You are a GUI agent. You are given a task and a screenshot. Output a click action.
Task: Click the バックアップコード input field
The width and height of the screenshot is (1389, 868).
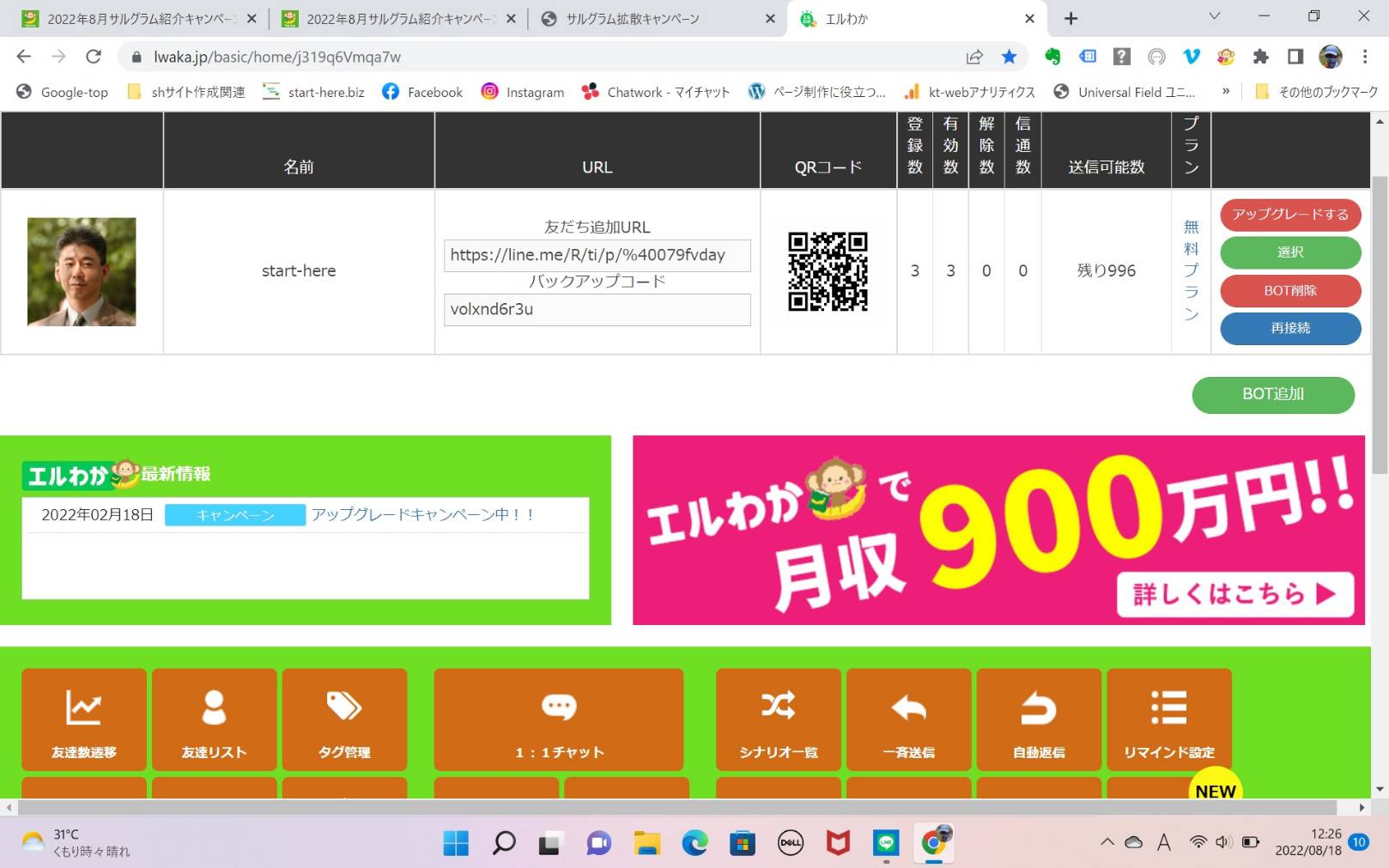597,309
